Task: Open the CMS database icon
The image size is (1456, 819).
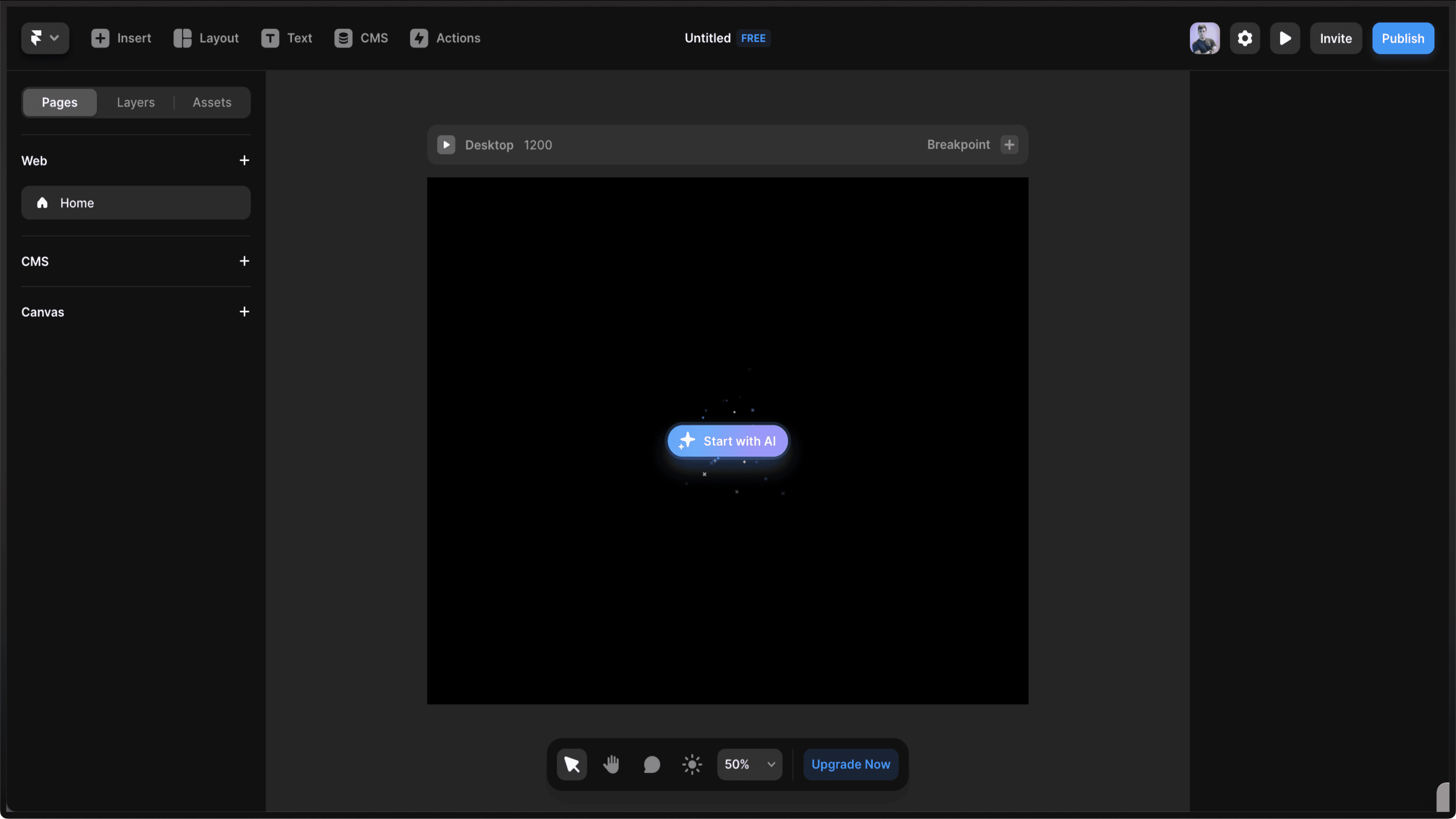Action: tap(343, 38)
